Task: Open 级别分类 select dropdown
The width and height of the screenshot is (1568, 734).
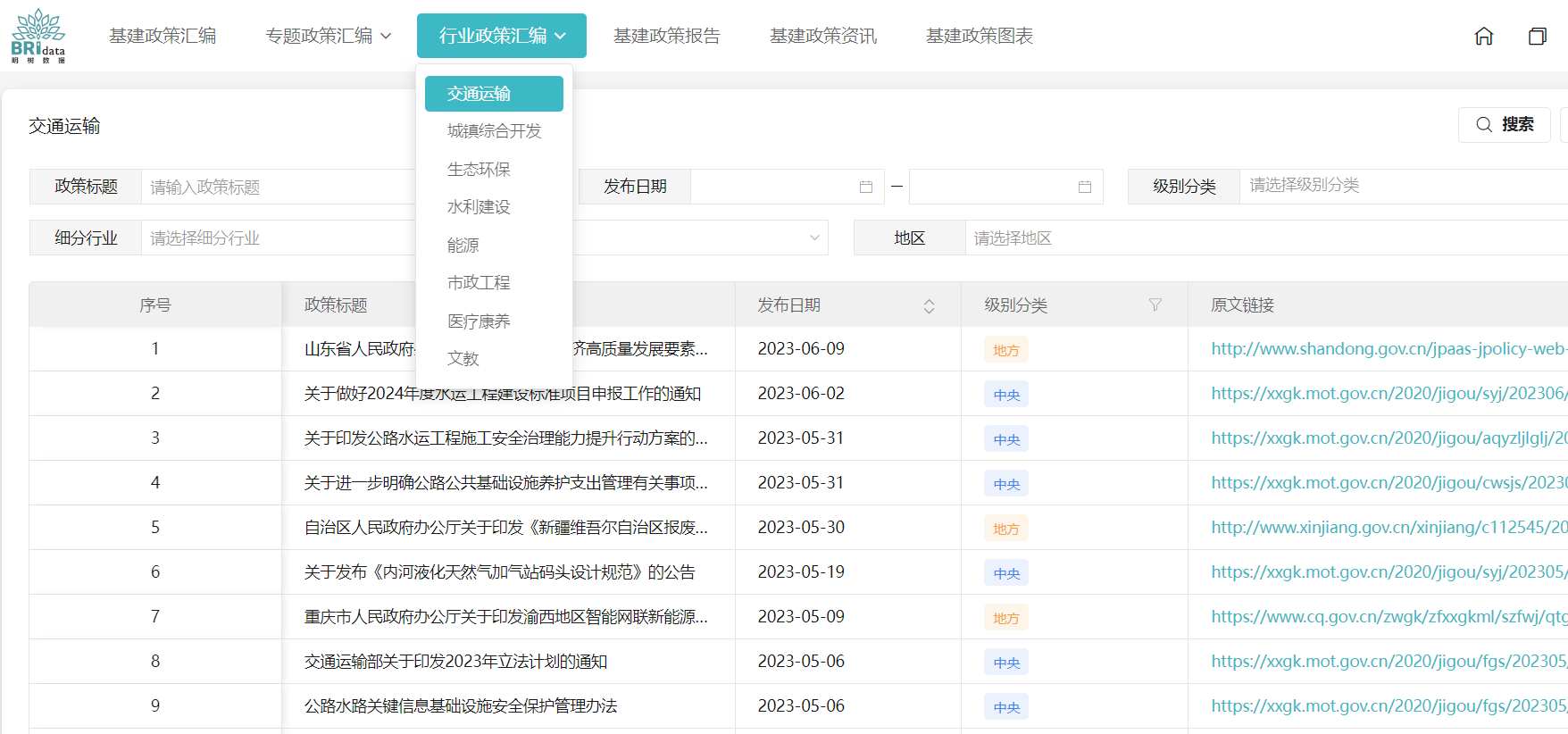Action: click(x=1404, y=186)
